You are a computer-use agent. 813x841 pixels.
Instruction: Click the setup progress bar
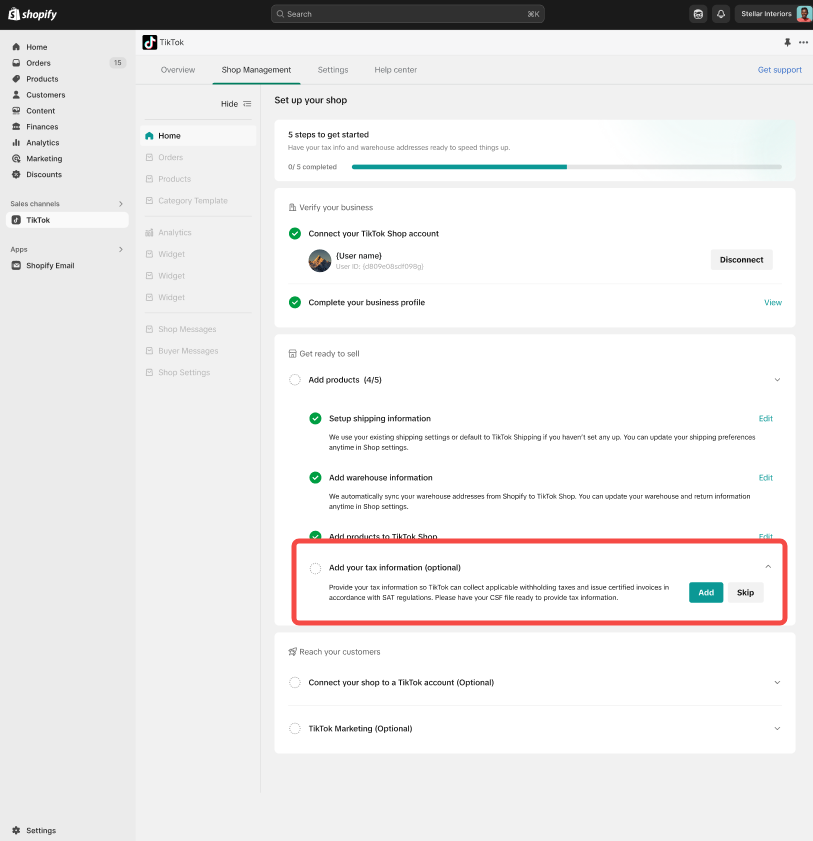566,167
